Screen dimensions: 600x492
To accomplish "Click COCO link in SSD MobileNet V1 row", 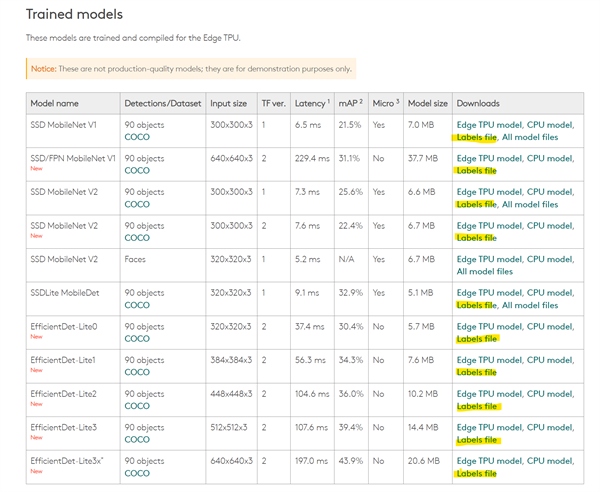I will click(137, 137).
